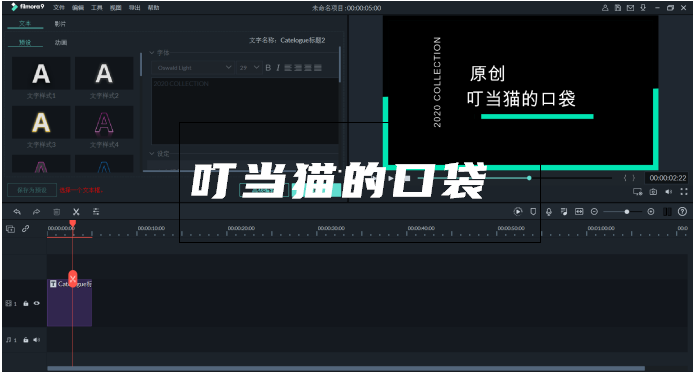Screen dimensions: 695x374
Task: Adjust the preview volume with the speaker icon
Action: click(668, 192)
